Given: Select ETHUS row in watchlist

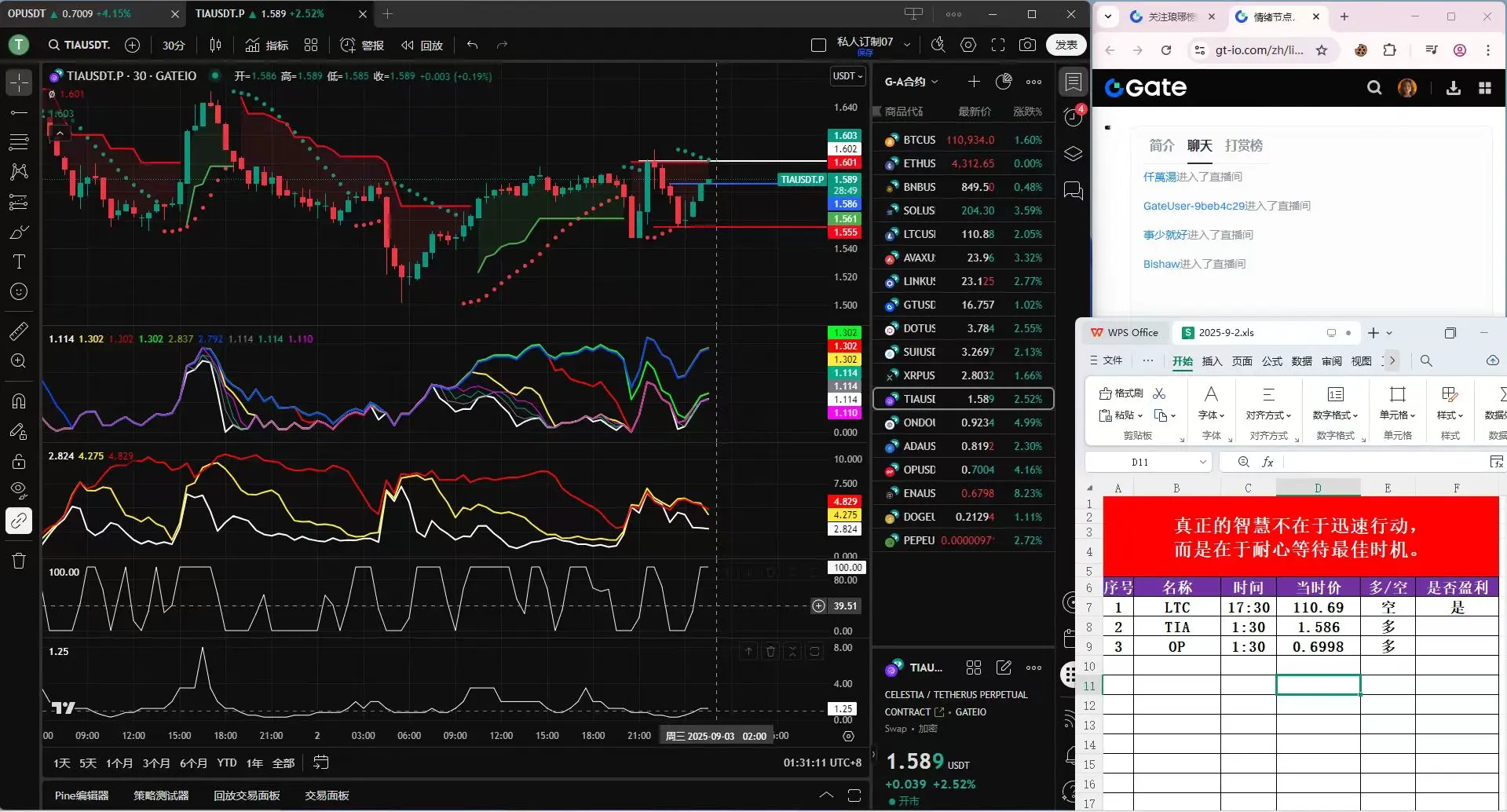Looking at the screenshot, I should coord(964,163).
